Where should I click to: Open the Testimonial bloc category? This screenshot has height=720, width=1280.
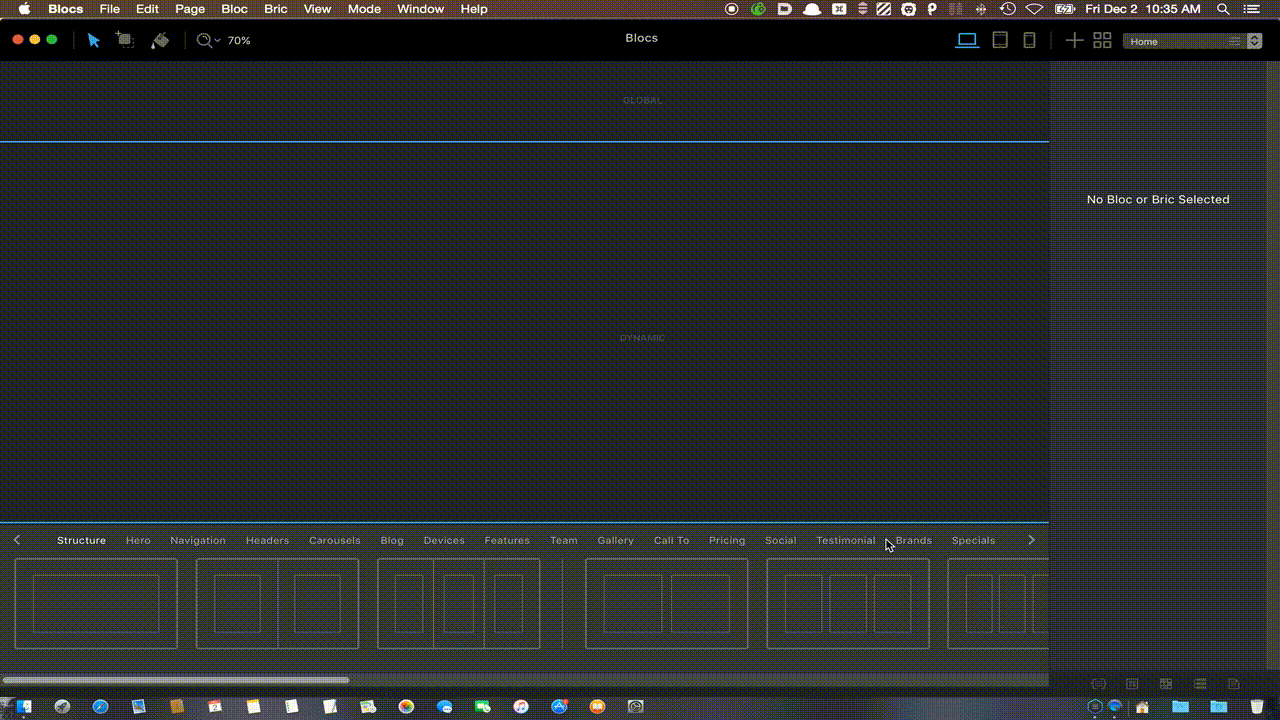[x=845, y=540]
